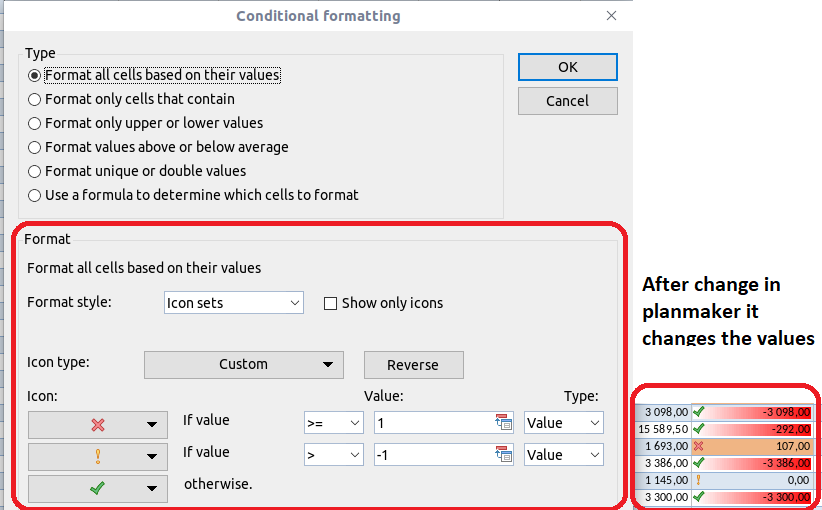Click red X icon in 1 693,00 row
This screenshot has width=822, height=510.
click(x=698, y=446)
